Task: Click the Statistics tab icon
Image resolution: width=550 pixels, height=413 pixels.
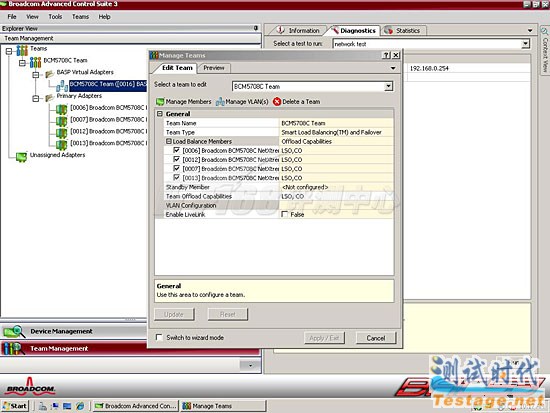Action: pos(388,30)
